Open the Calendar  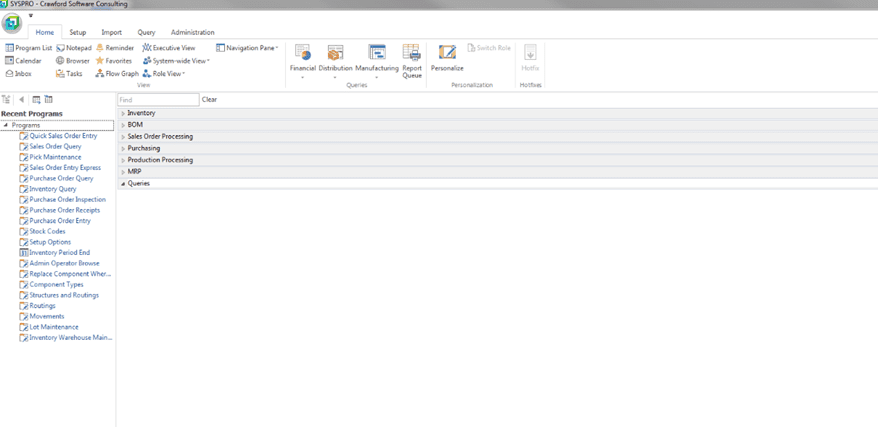[x=24, y=60]
